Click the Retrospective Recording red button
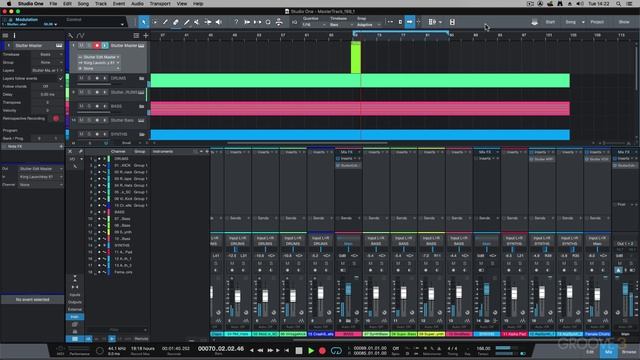Screen dimensions: 640x360 56,118
